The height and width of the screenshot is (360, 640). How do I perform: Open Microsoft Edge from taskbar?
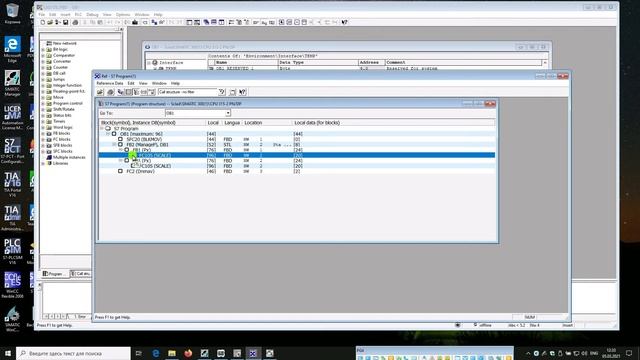pos(156,353)
